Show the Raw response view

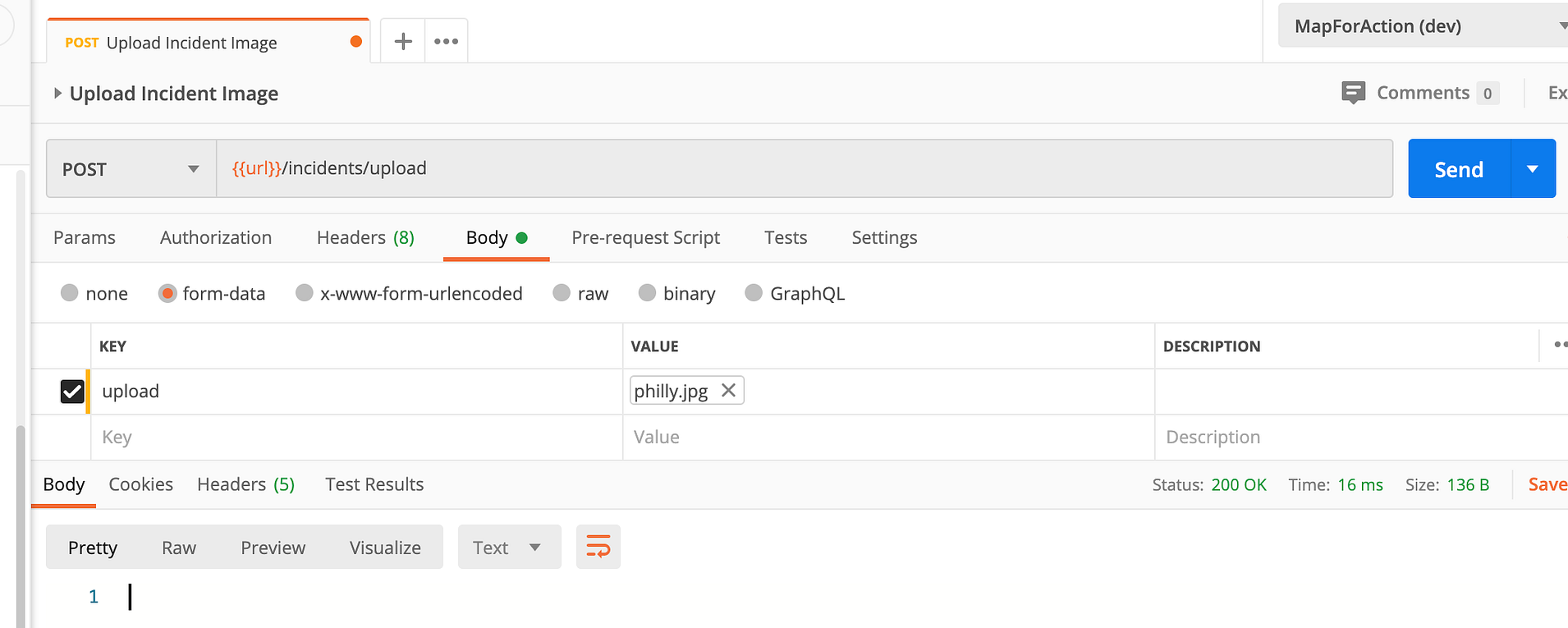179,548
